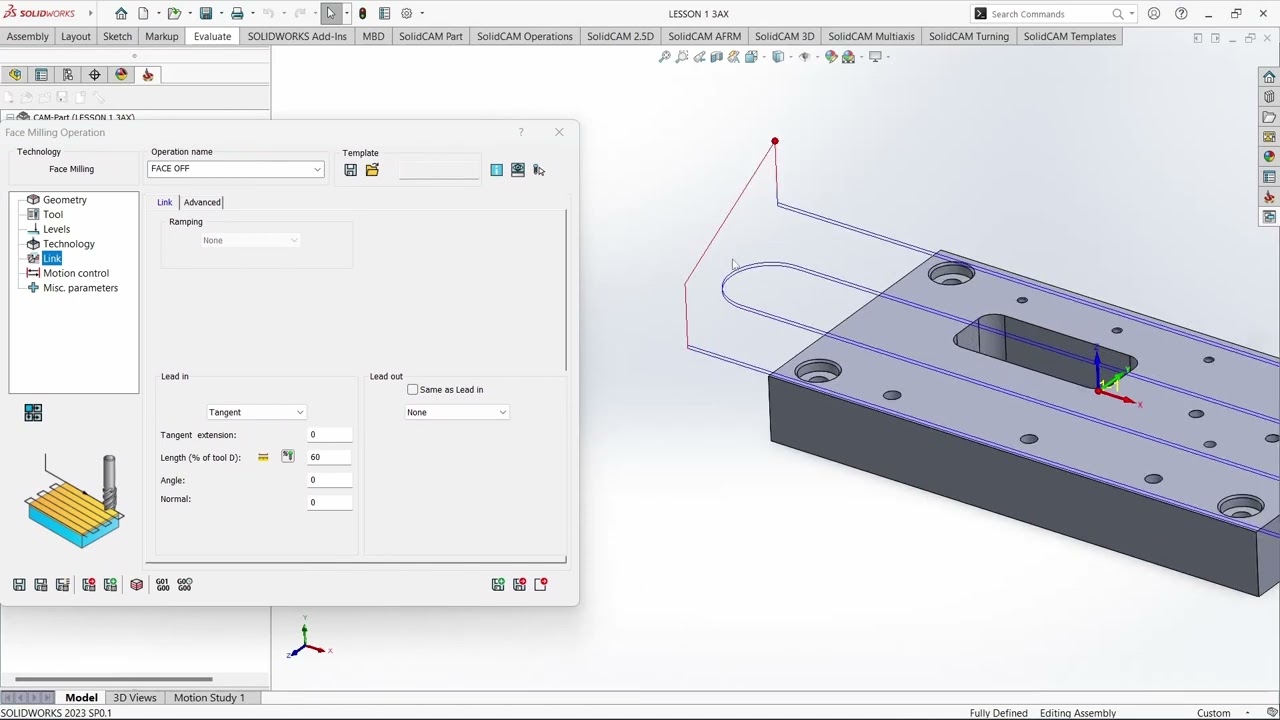Click the Exit without saving icon

point(541,585)
